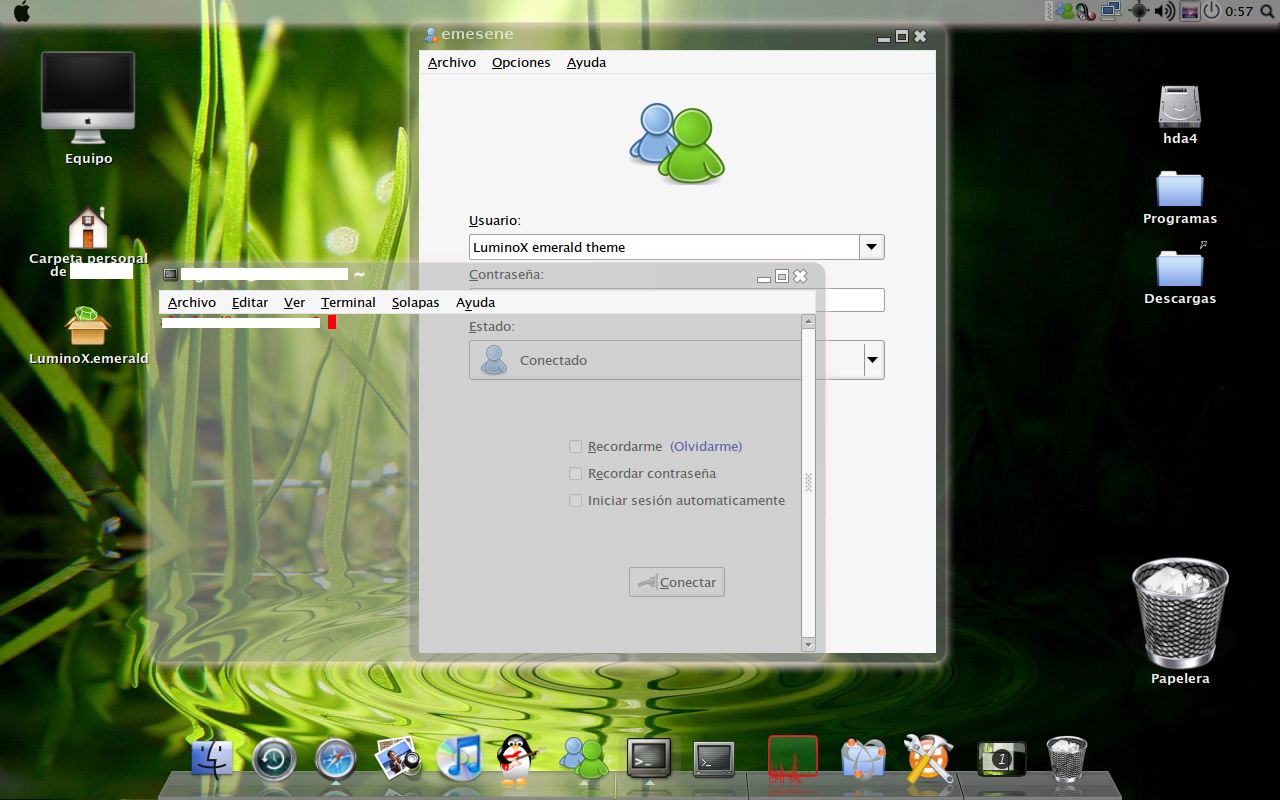Click the Conectar button

[677, 582]
